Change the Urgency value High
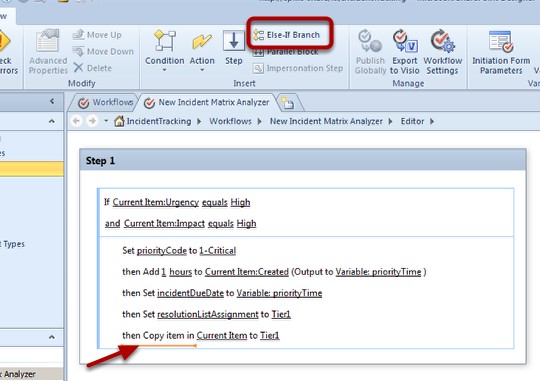Viewport: 540px width, 381px height. pyautogui.click(x=240, y=203)
